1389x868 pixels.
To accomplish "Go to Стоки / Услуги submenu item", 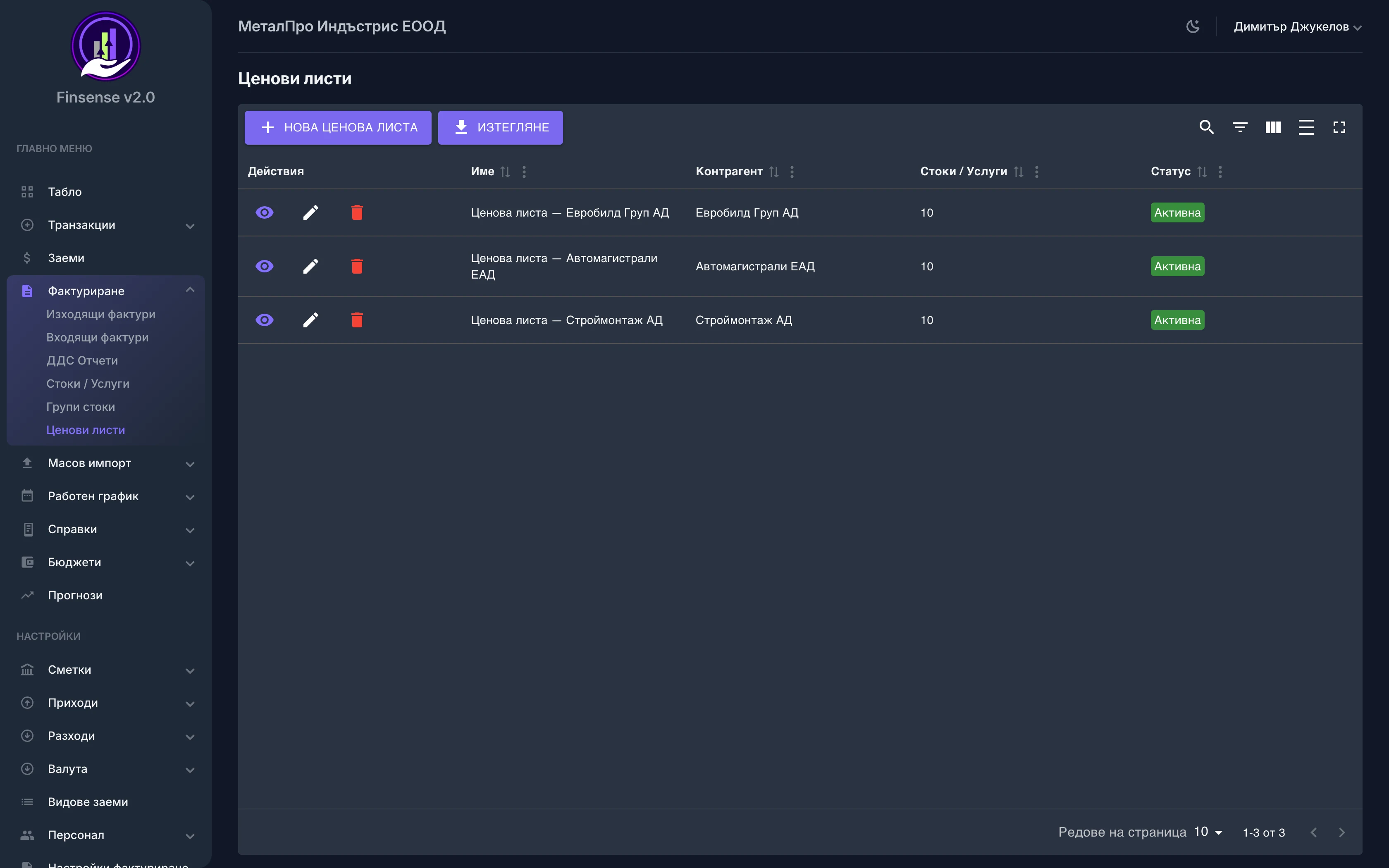I will (88, 384).
